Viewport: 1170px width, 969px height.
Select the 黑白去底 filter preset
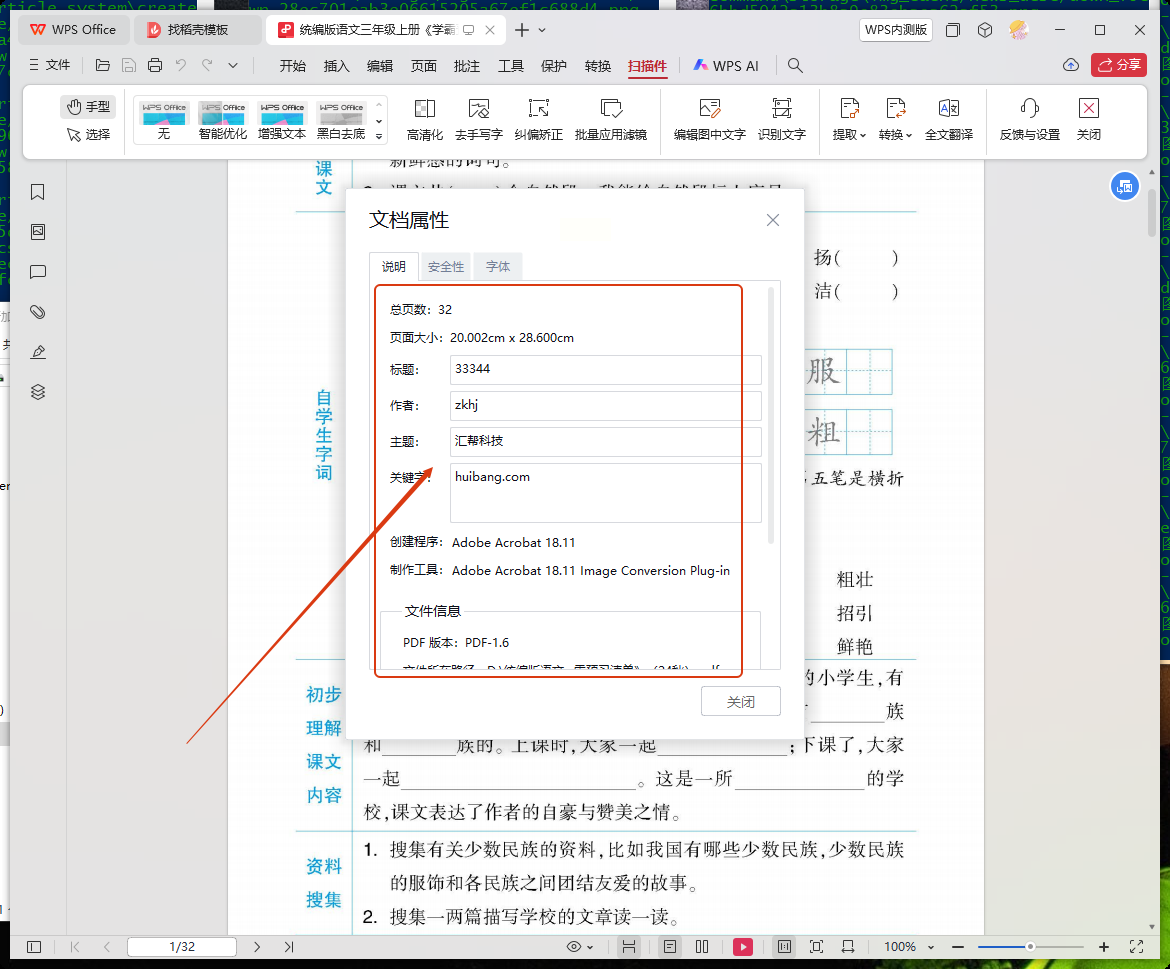click(x=341, y=119)
